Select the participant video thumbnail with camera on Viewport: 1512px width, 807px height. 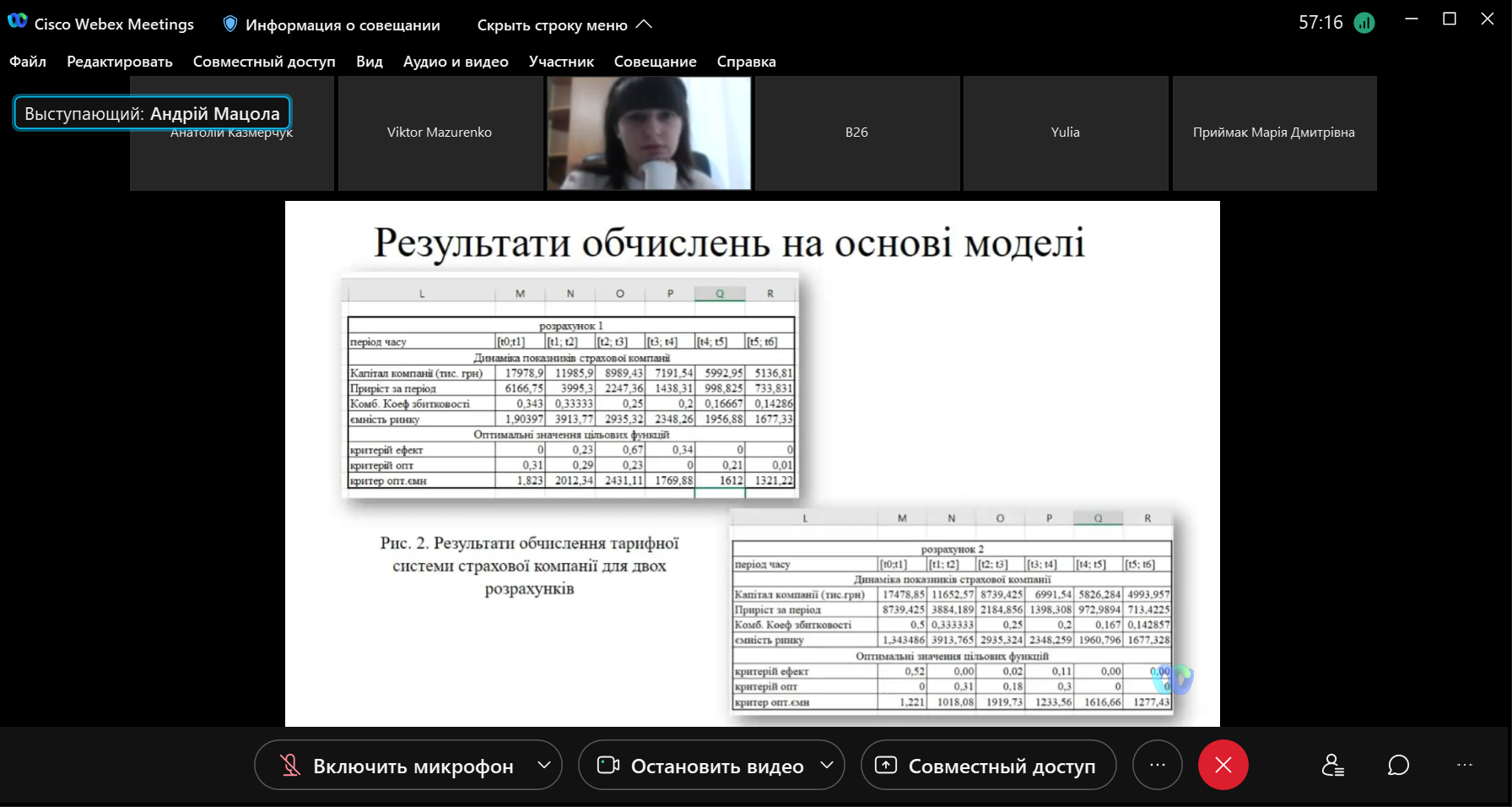[x=649, y=133]
